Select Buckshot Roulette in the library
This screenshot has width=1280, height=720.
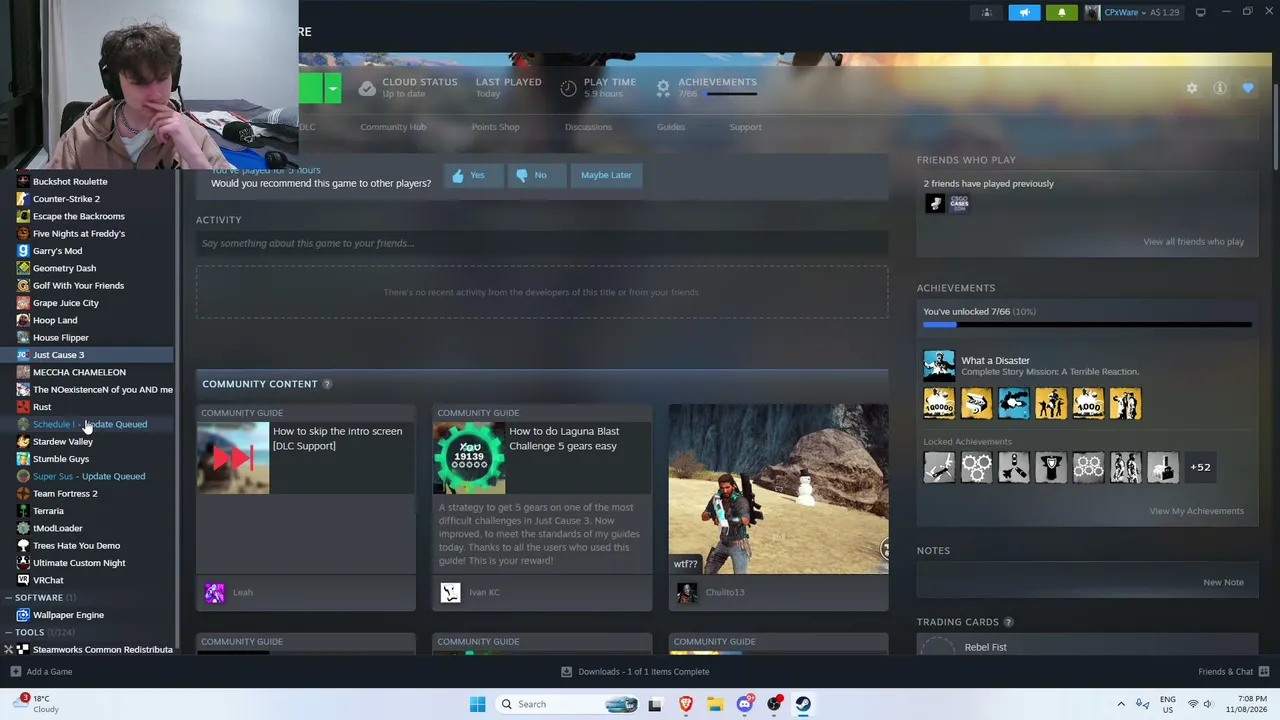pos(70,182)
